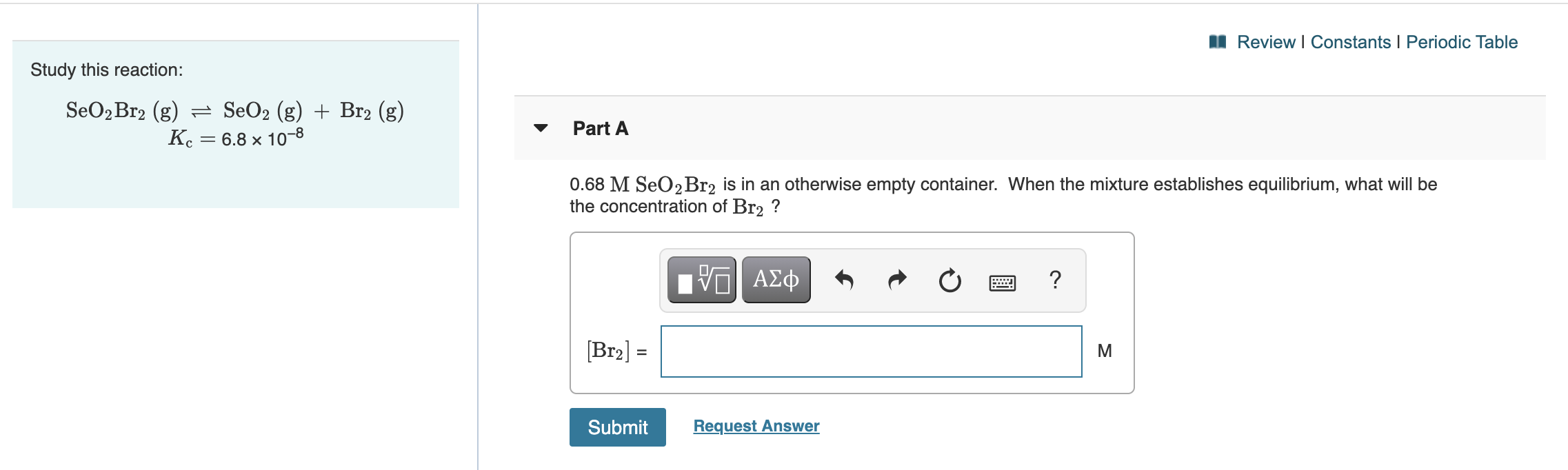The image size is (1568, 470).
Task: Click Request Answer
Action: tap(755, 425)
